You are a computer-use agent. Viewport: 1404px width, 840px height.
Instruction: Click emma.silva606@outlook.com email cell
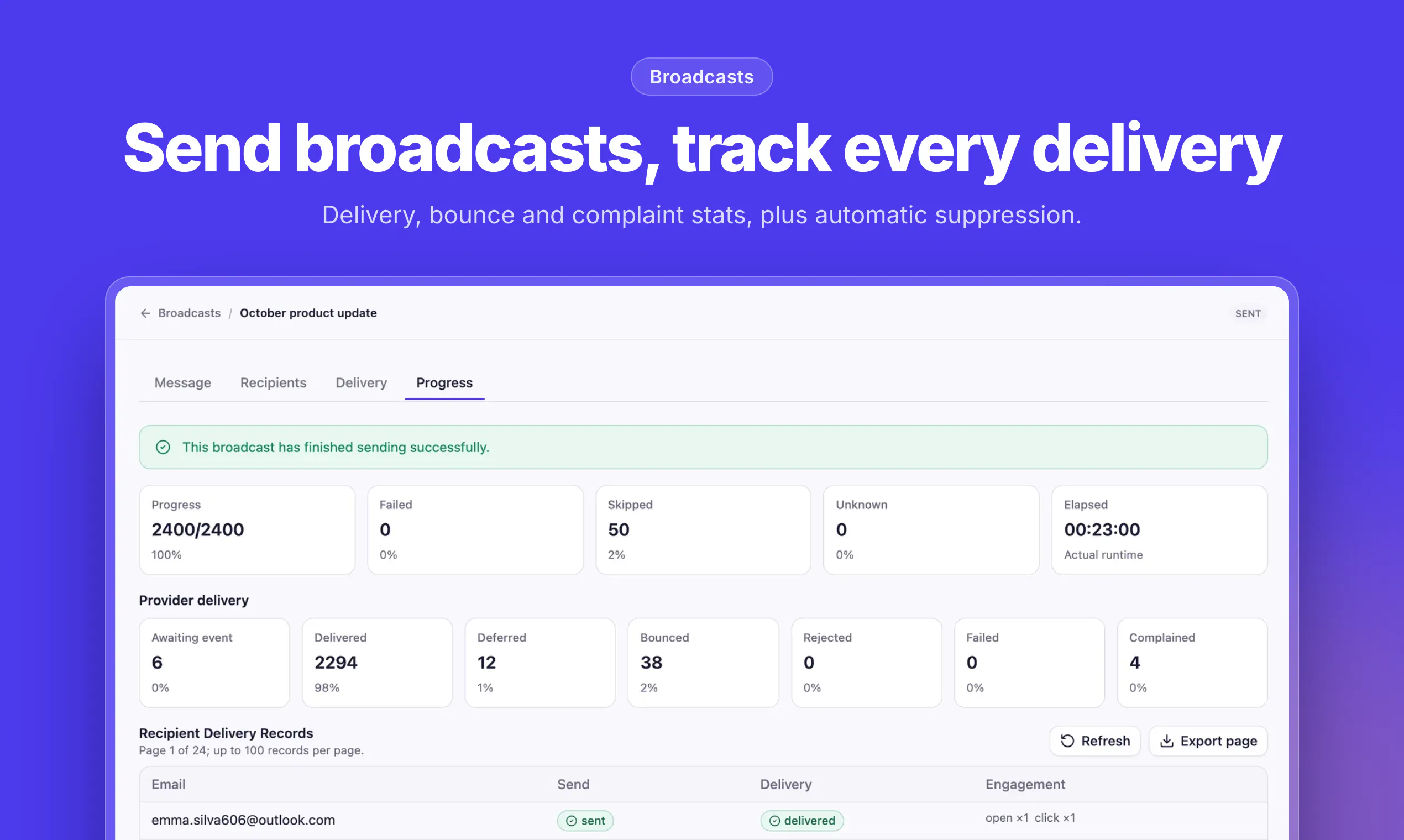click(243, 820)
